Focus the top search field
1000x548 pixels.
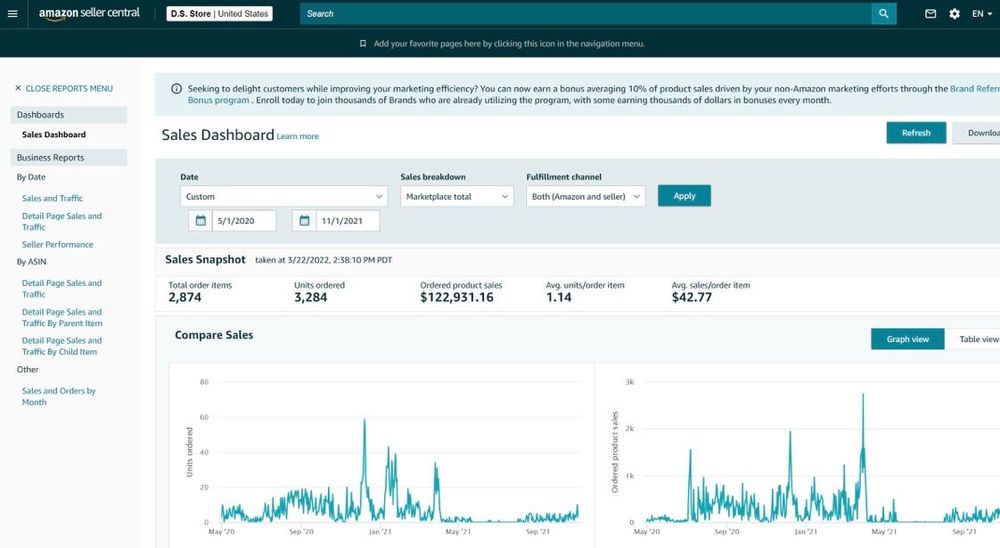585,13
